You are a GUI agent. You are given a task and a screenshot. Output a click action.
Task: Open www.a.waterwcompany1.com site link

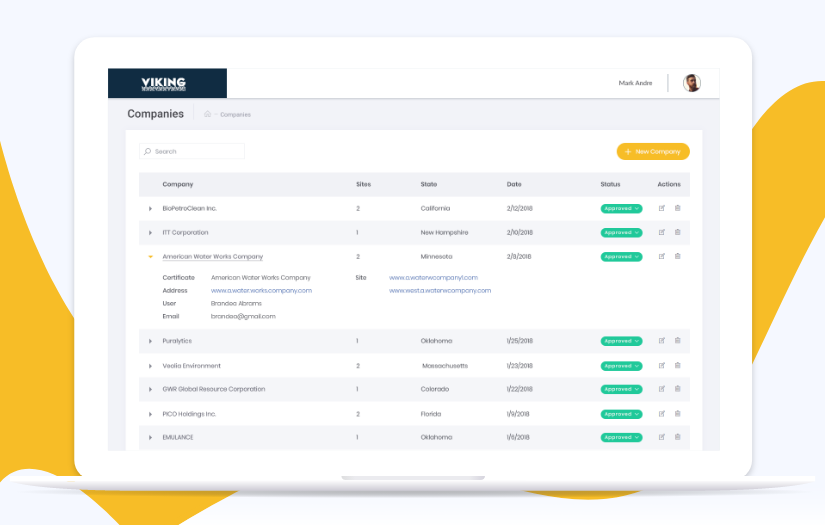click(434, 277)
